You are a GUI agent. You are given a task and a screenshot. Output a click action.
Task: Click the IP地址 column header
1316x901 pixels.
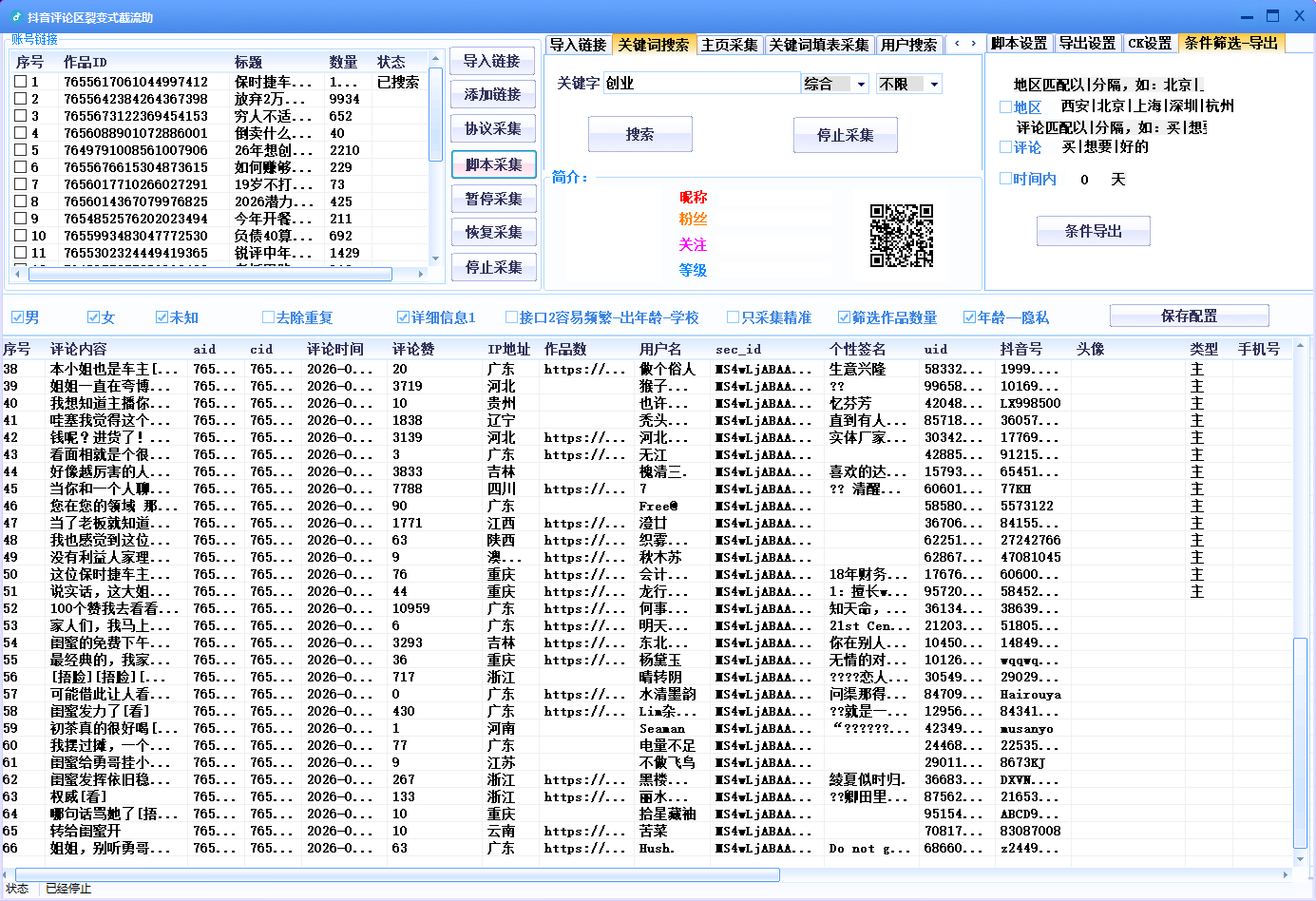pos(511,349)
